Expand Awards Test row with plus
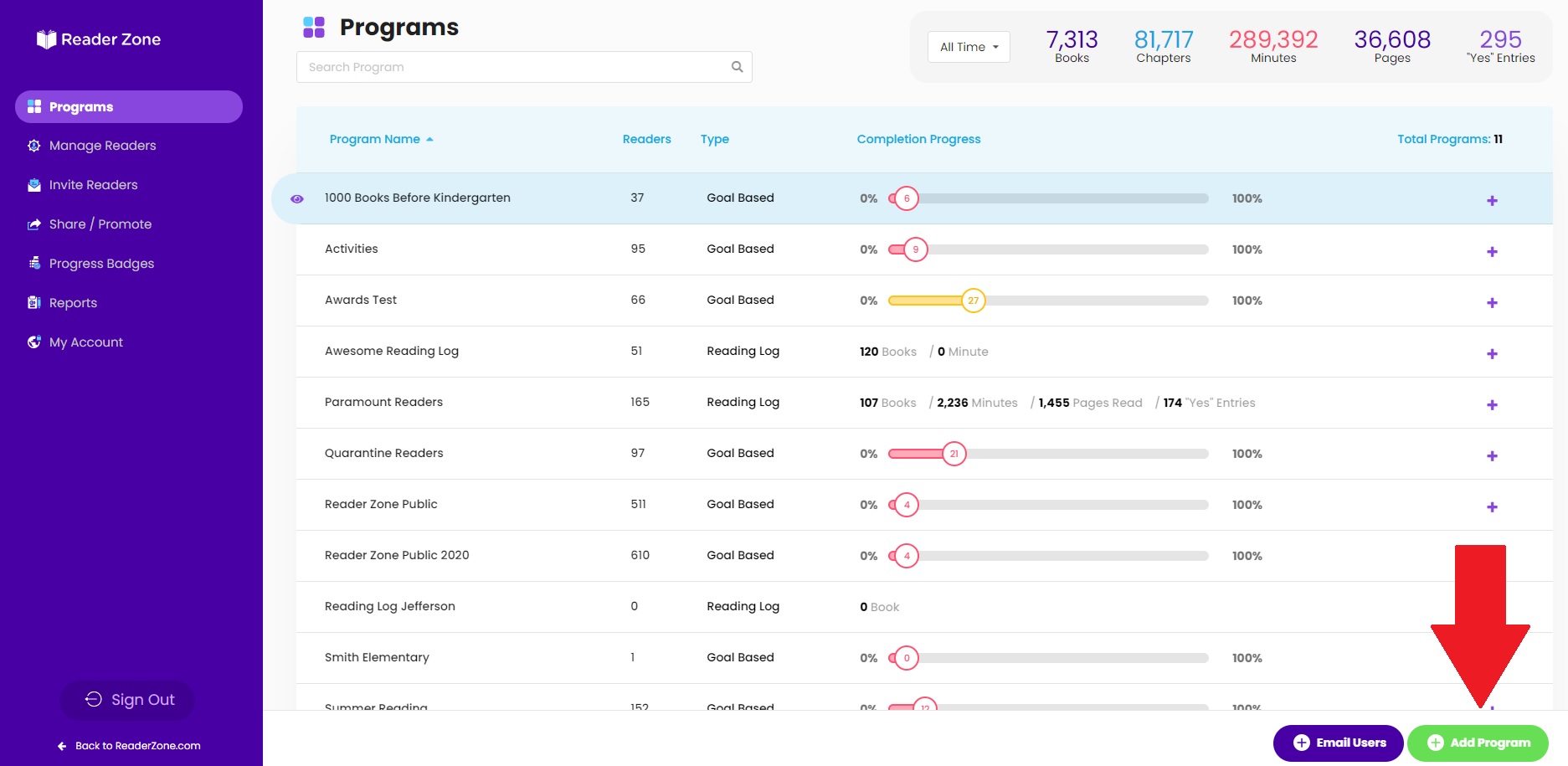1568x766 pixels. pos(1492,303)
